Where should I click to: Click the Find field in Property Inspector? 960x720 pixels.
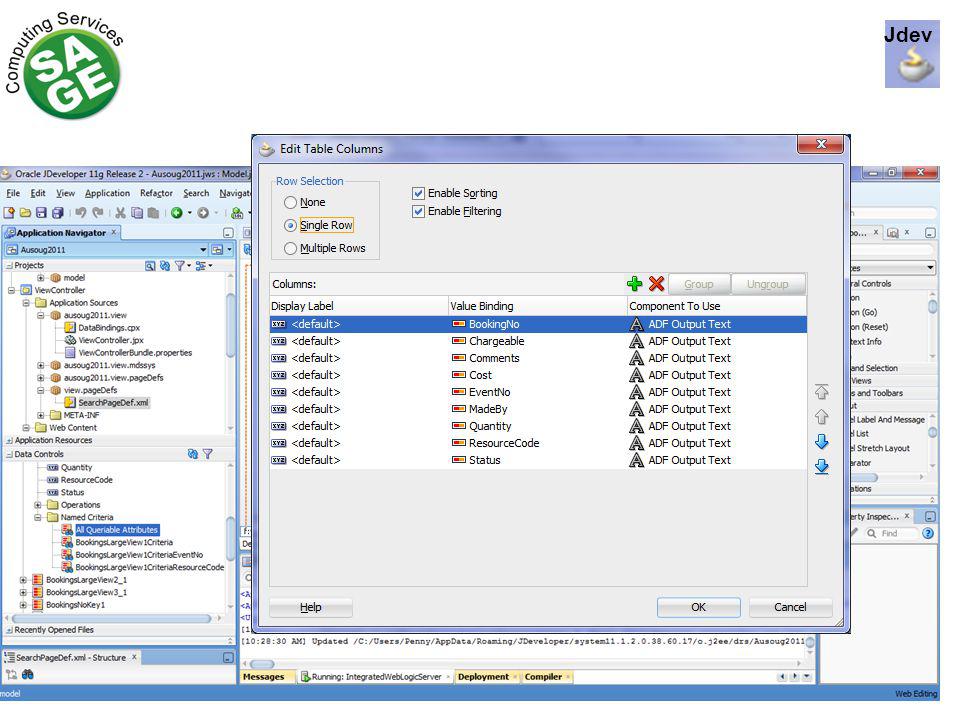895,533
